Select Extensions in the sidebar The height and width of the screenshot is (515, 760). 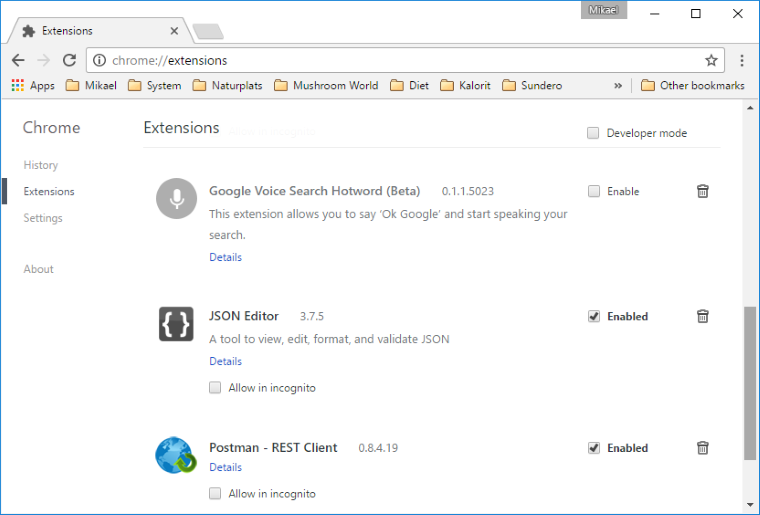click(49, 191)
